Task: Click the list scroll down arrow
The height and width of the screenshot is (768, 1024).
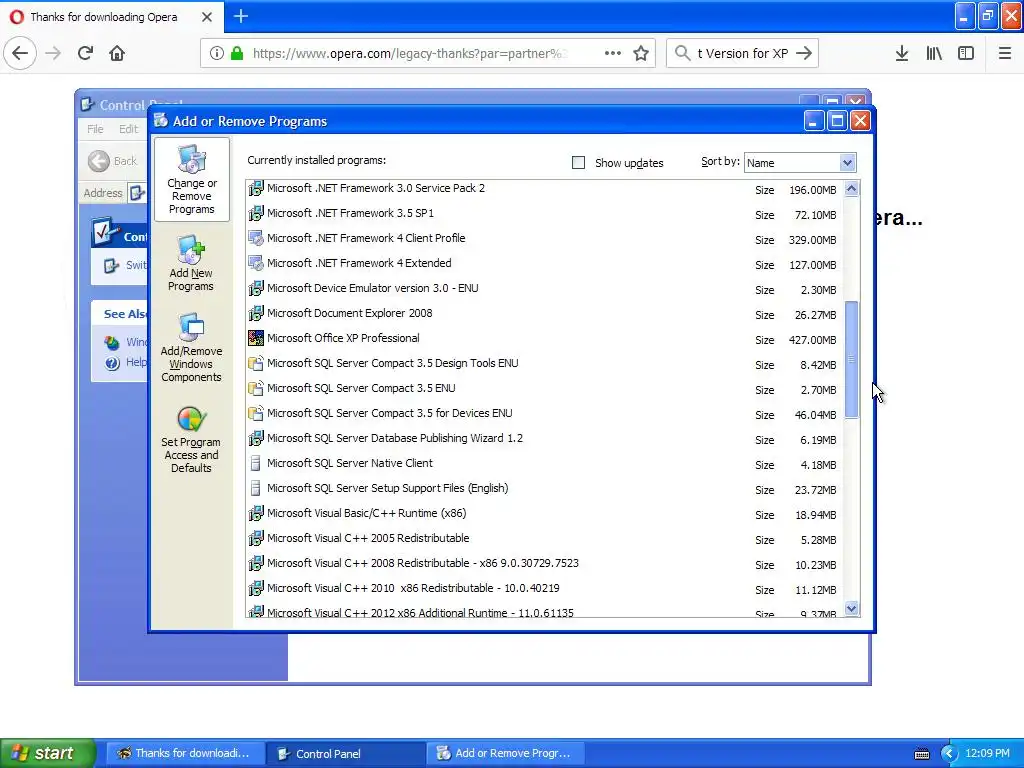Action: [851, 609]
